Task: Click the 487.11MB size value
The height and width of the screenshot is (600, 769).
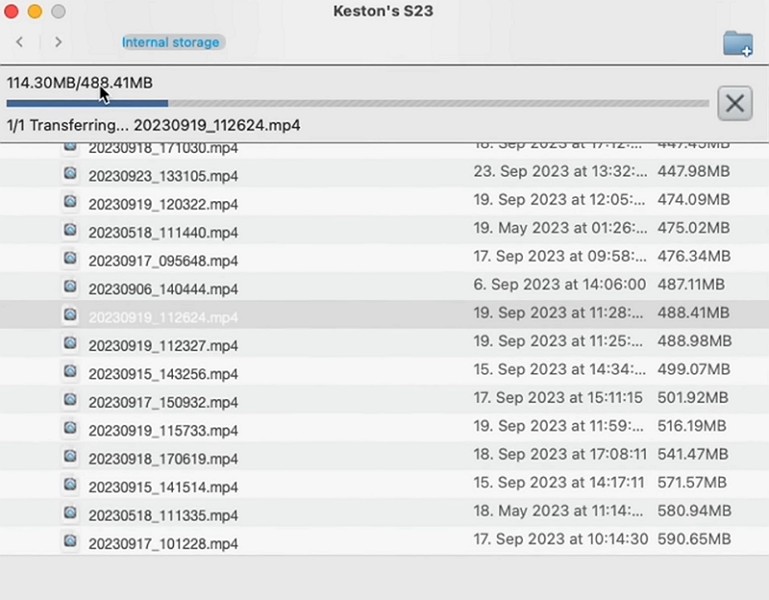Action: tap(691, 285)
